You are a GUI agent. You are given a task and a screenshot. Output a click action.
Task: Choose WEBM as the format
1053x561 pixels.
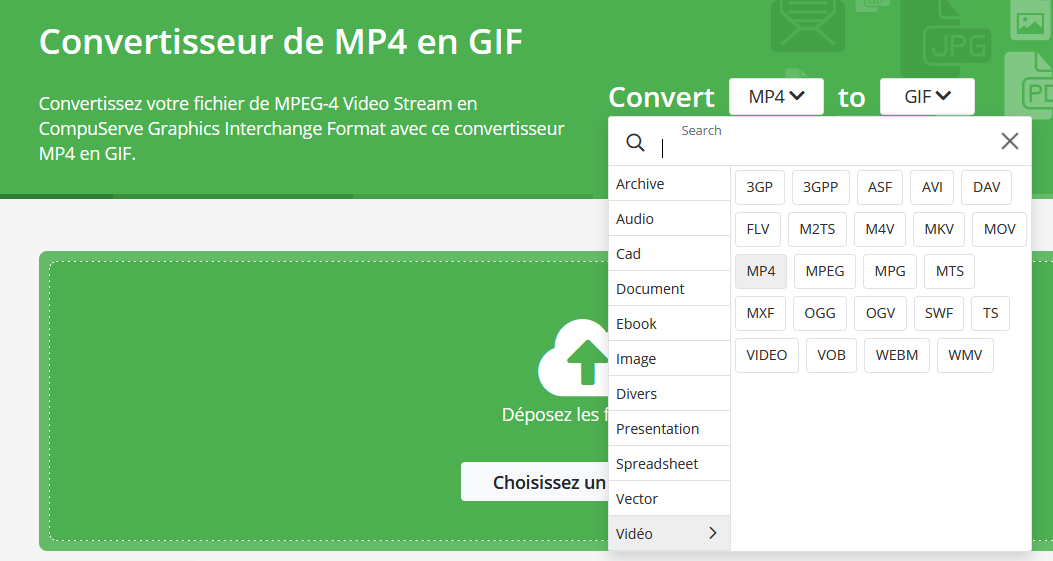(897, 355)
